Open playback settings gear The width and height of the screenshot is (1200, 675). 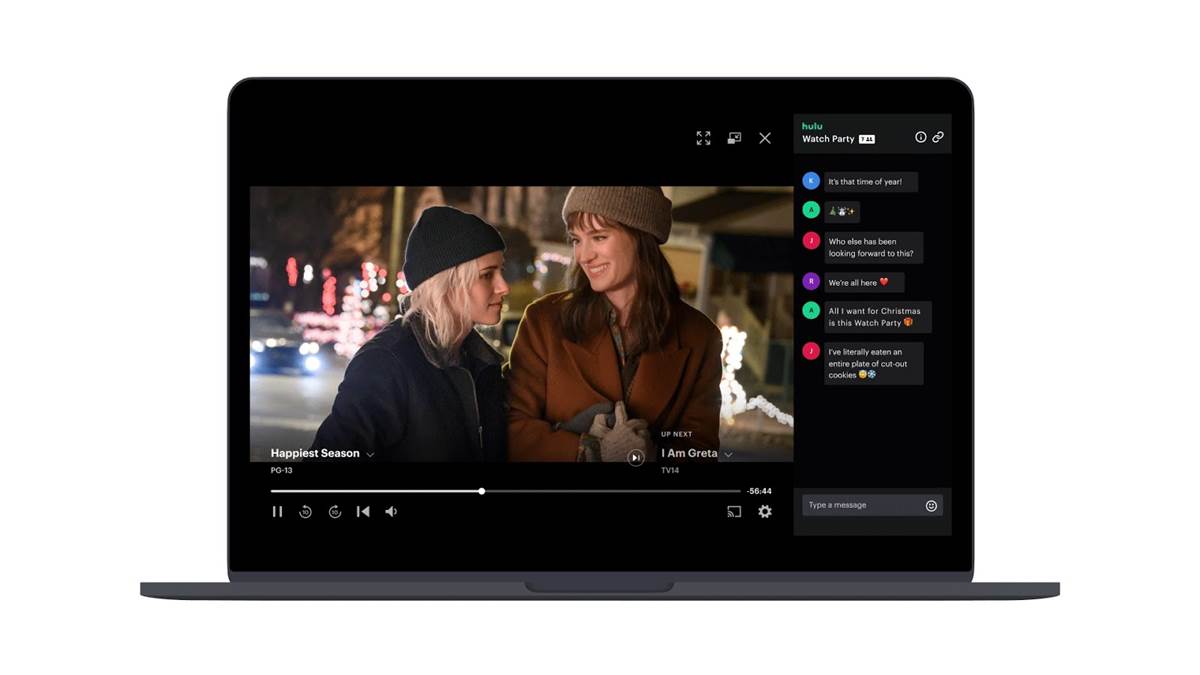tap(765, 512)
